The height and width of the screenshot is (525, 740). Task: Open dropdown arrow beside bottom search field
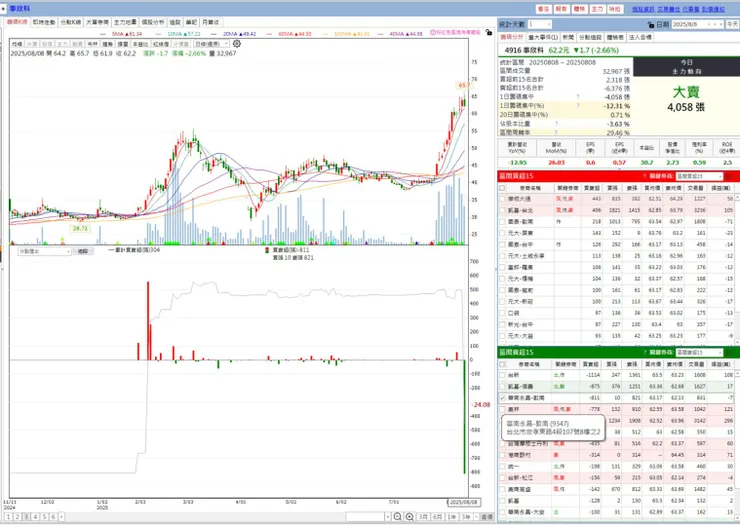tap(388, 517)
